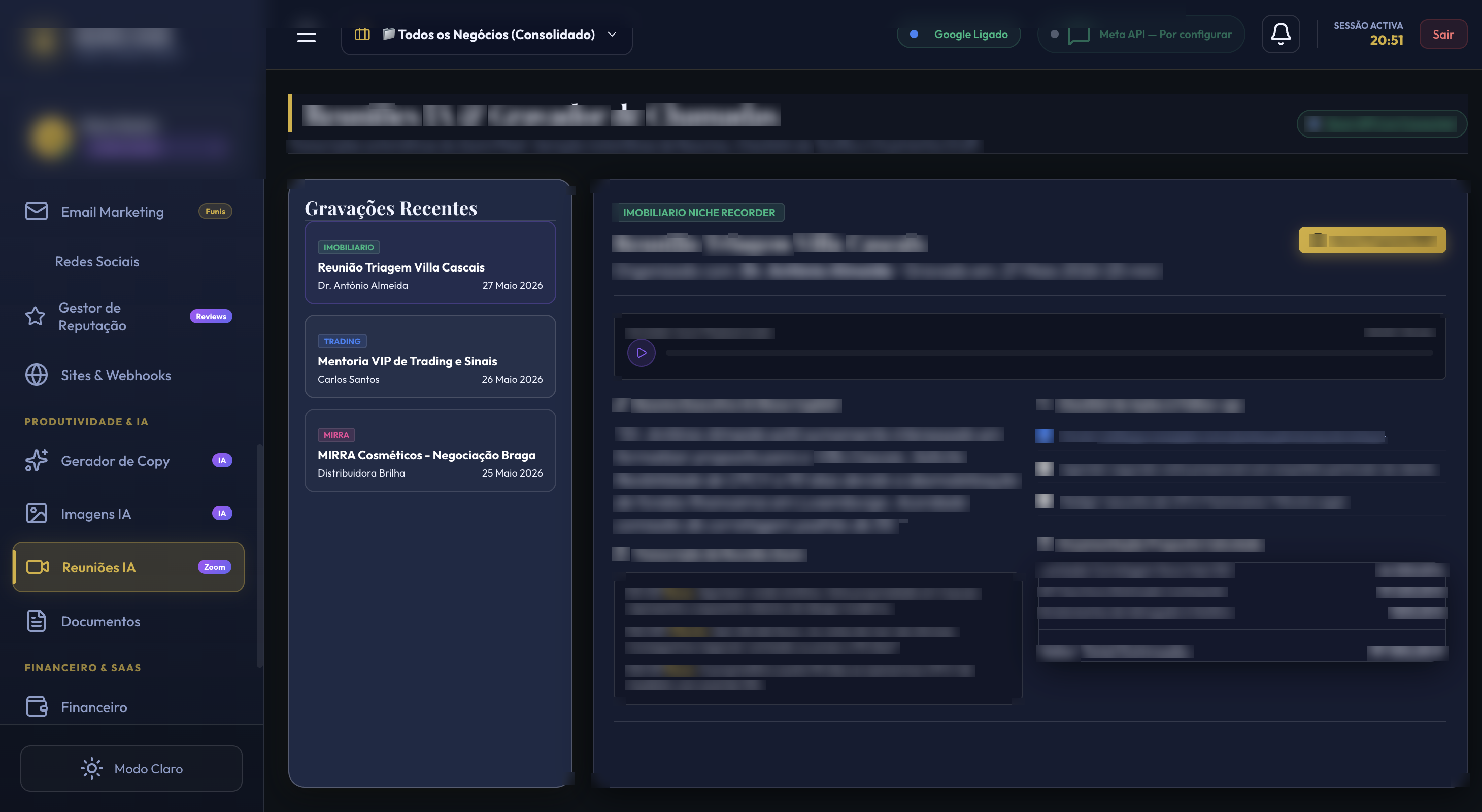Open the Todos os Negócios (Consolidado) dropdown
The width and height of the screenshot is (1482, 812).
point(487,35)
